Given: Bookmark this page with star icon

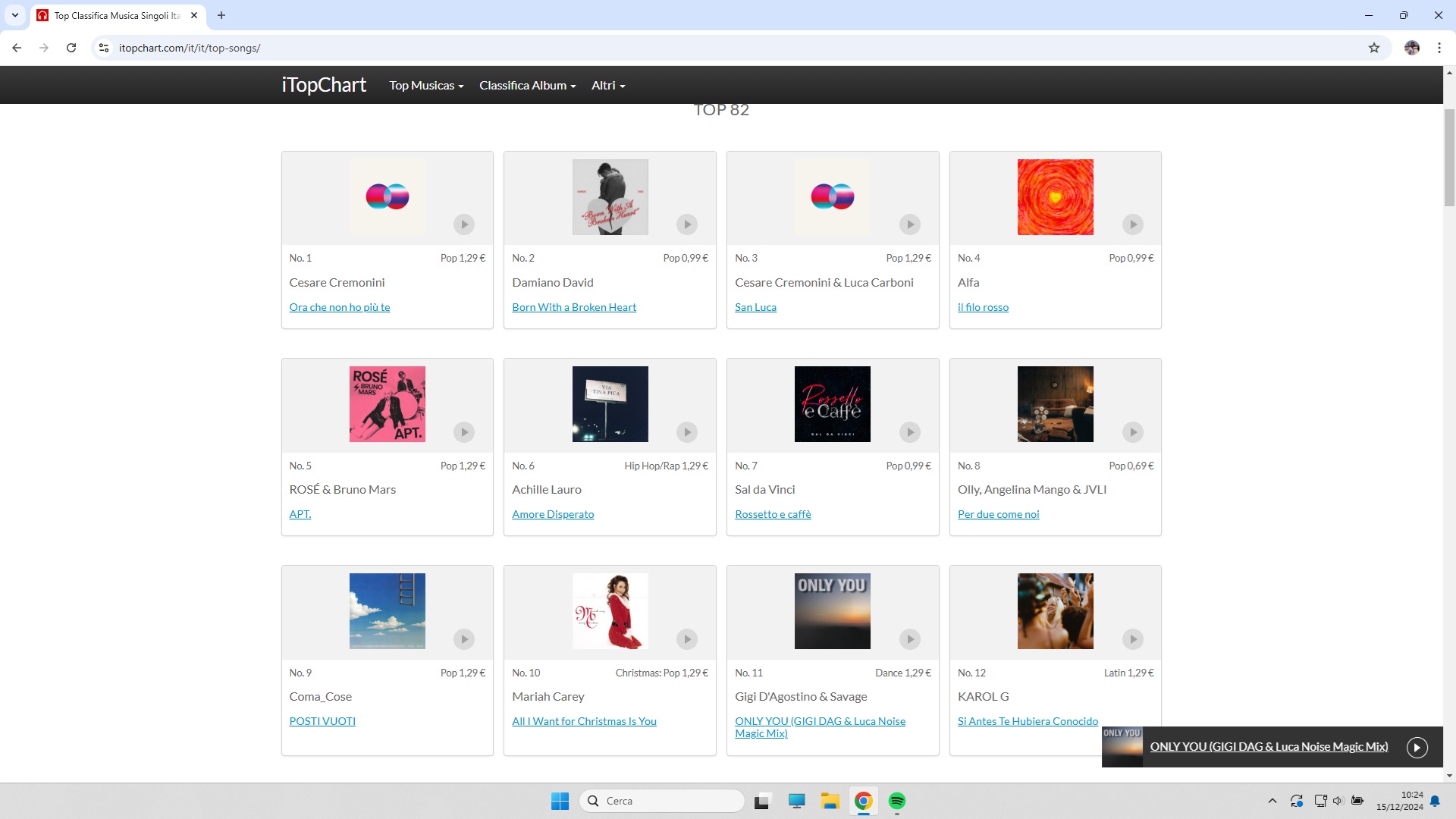Looking at the screenshot, I should pyautogui.click(x=1374, y=48).
